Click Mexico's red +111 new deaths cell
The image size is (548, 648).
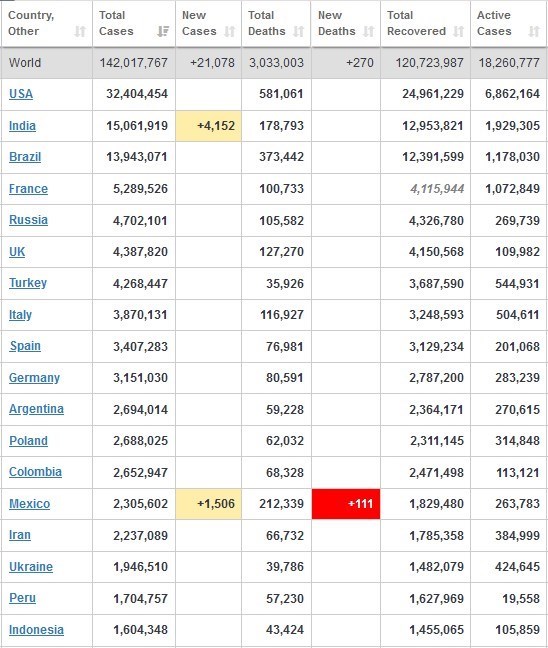click(x=346, y=504)
